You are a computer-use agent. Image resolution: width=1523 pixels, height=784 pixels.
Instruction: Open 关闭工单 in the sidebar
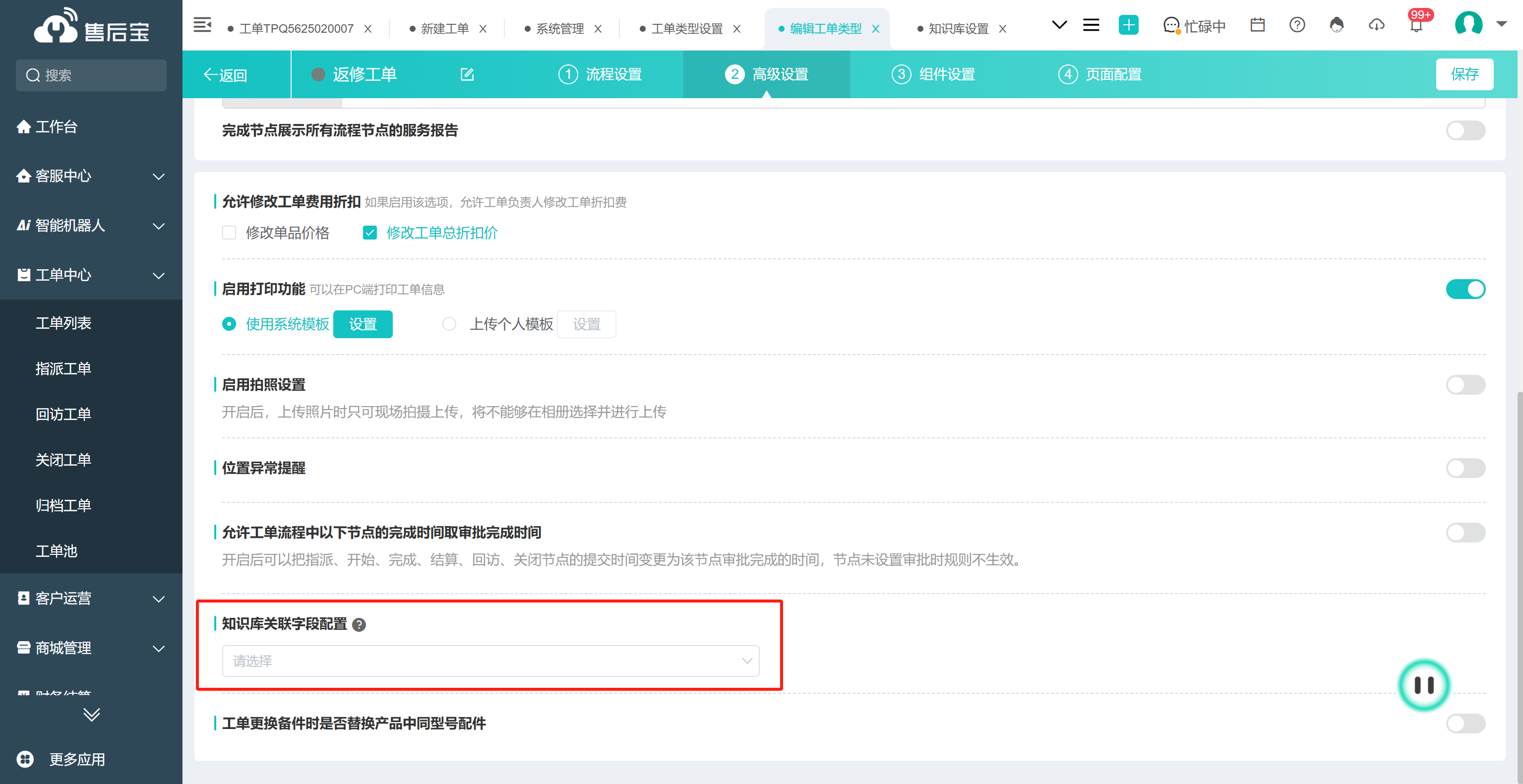[x=63, y=460]
